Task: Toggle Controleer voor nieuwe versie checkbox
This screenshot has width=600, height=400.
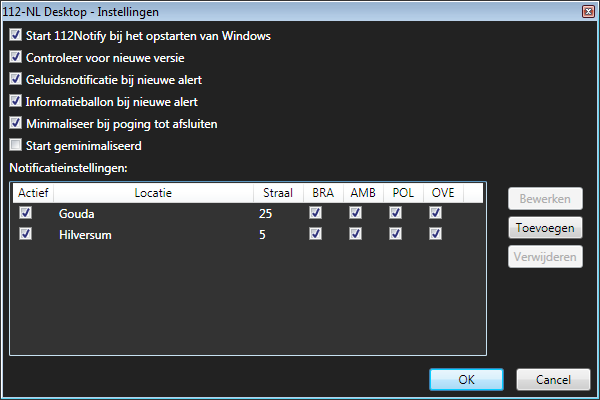Action: [x=16, y=57]
